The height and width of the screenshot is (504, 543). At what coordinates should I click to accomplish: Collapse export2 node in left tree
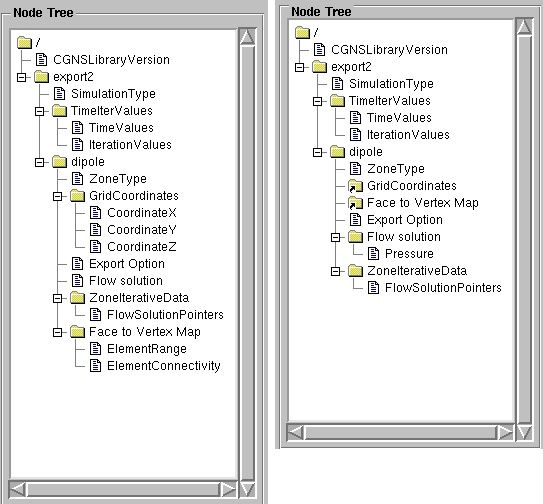click(21, 77)
